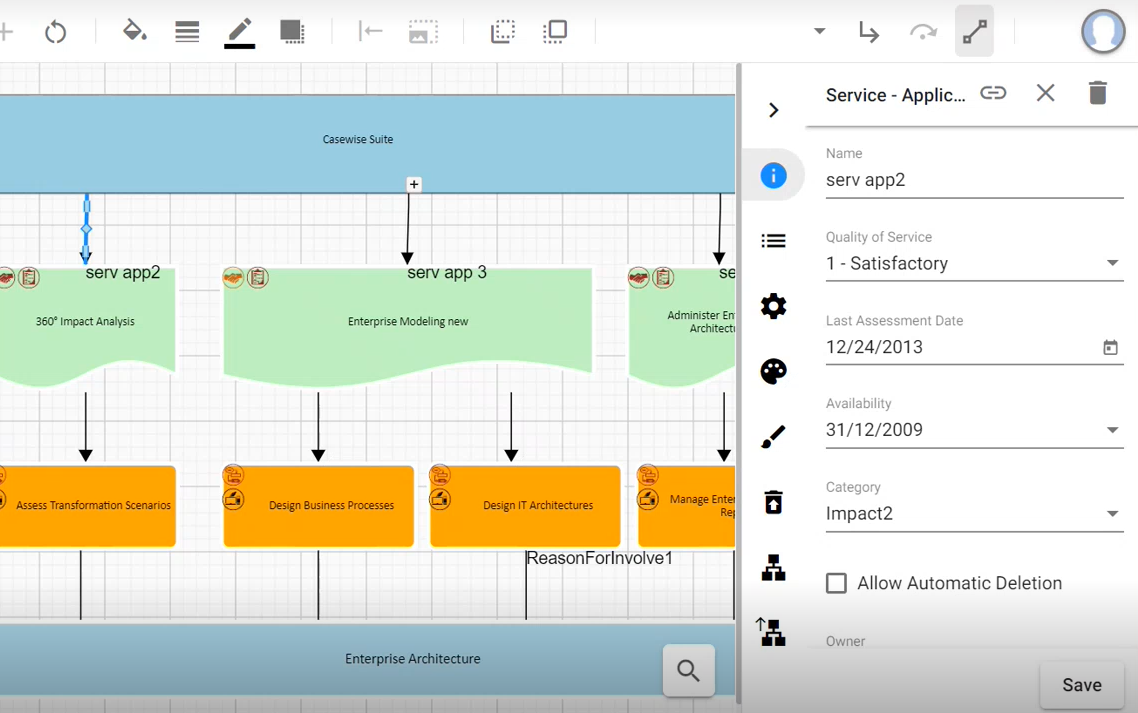Click the search magnifier button on canvas
The height and width of the screenshot is (713, 1138).
688,670
